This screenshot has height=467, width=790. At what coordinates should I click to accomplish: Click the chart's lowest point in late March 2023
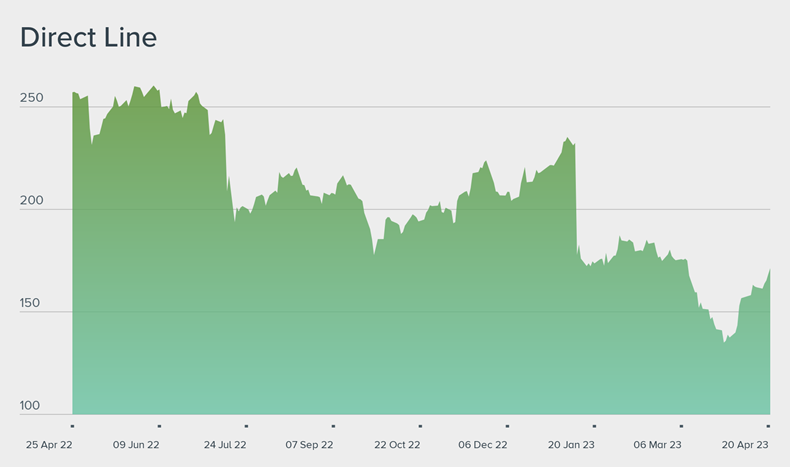(725, 342)
